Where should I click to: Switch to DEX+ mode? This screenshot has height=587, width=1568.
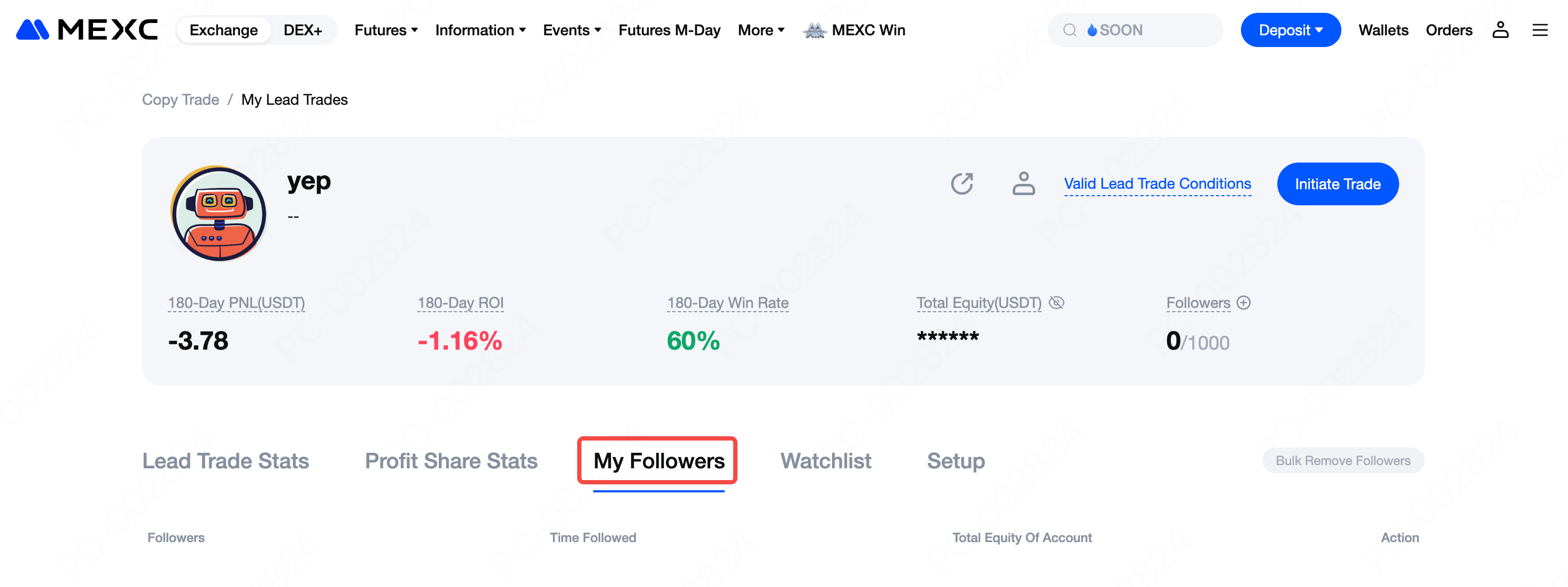click(302, 30)
